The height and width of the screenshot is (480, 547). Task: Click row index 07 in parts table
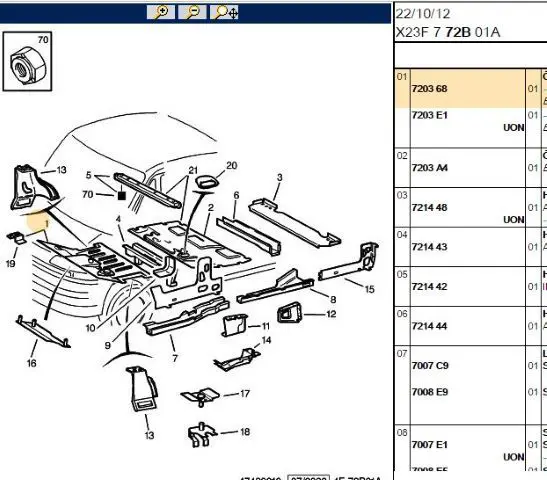[402, 354]
